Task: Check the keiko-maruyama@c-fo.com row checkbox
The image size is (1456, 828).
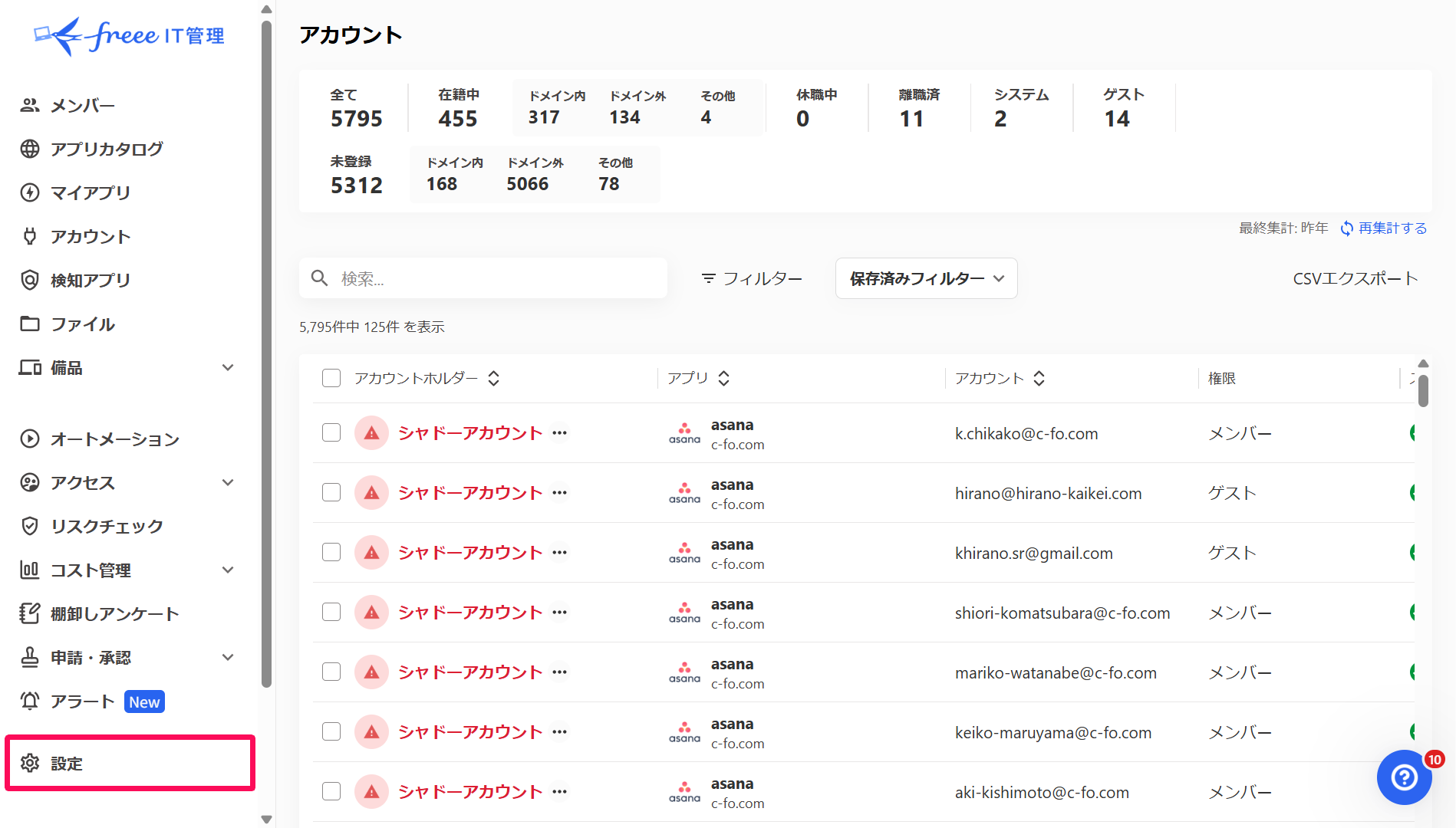Action: pos(331,731)
